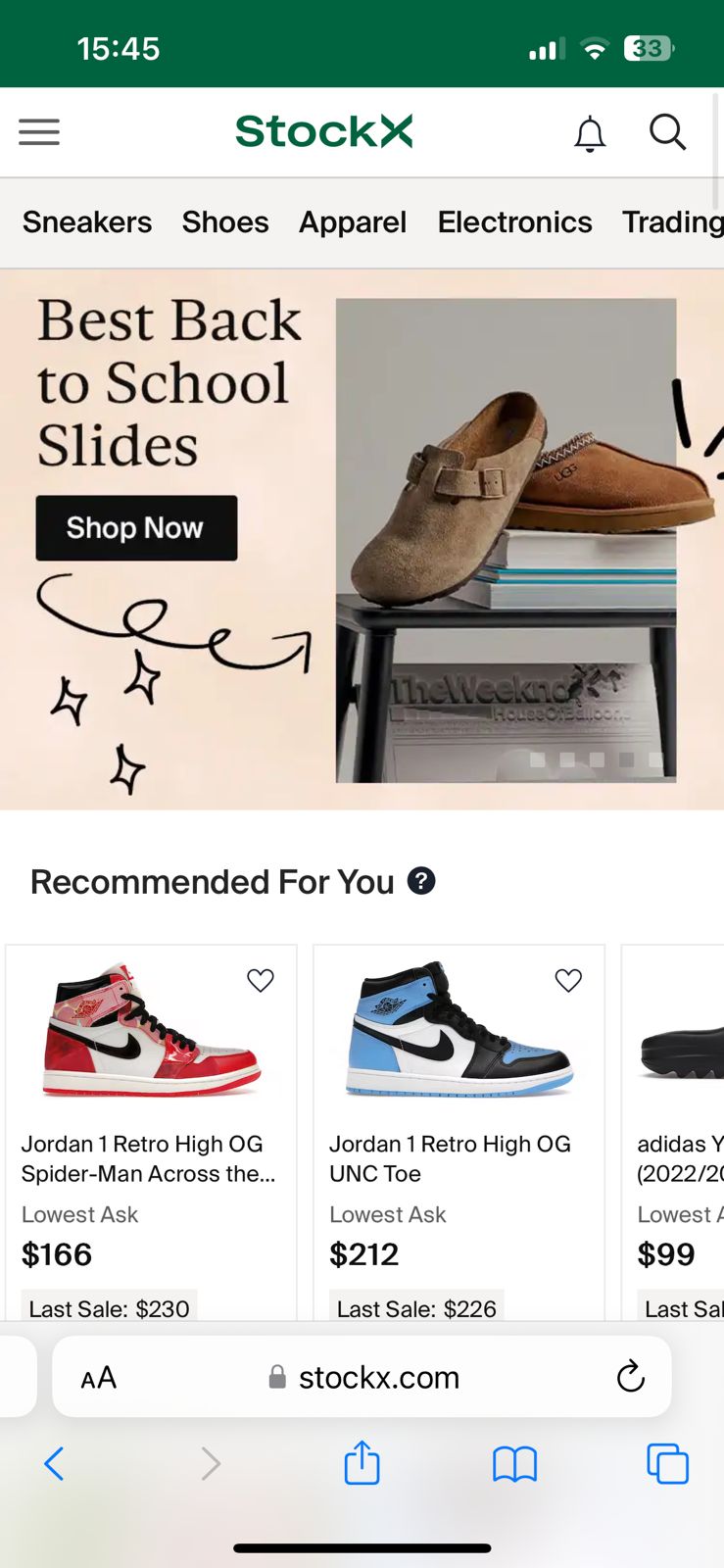The image size is (724, 1568).
Task: Go to StockX logo home link
Action: (x=324, y=131)
